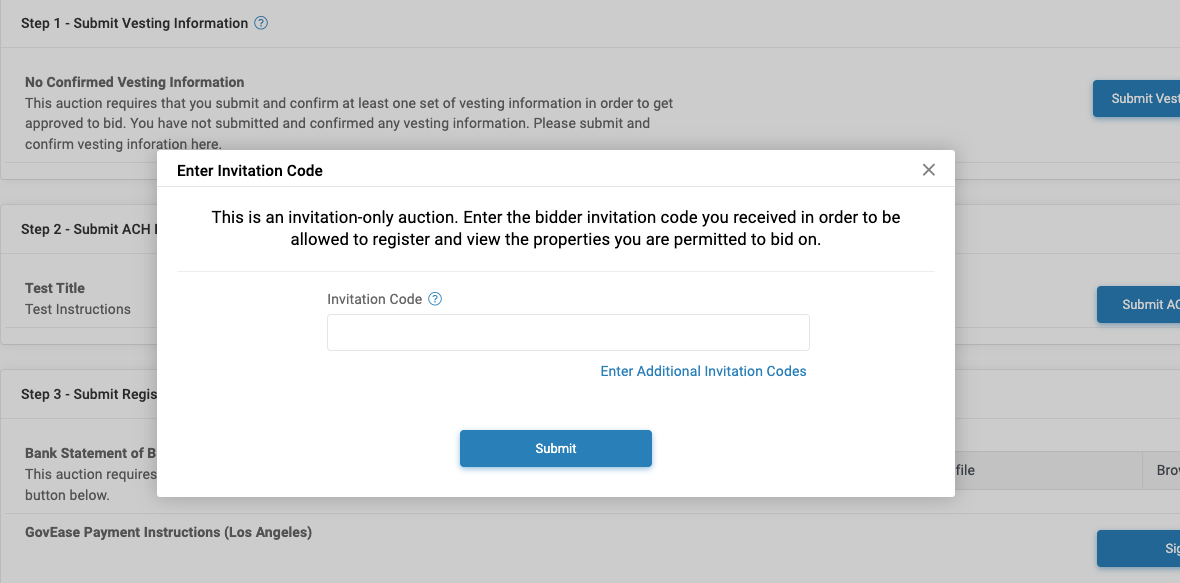Click the Submit Vesting button
1180x583 pixels.
point(1137,98)
